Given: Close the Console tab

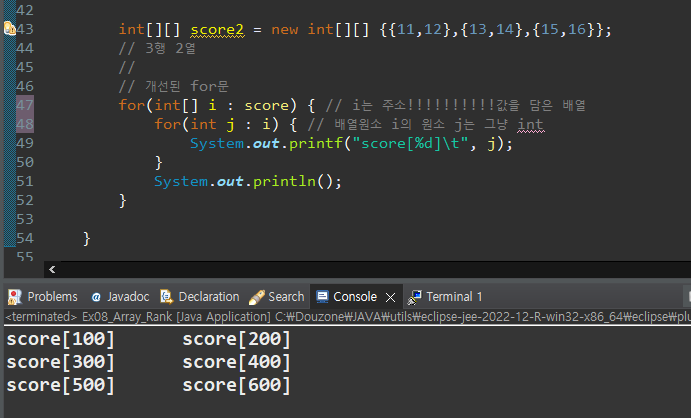Looking at the screenshot, I should pos(390,298).
